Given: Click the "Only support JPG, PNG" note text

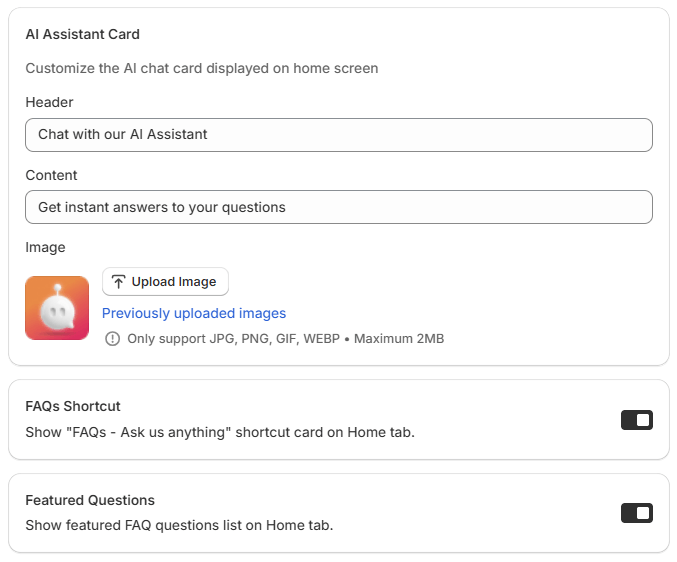Looking at the screenshot, I should pos(285,339).
